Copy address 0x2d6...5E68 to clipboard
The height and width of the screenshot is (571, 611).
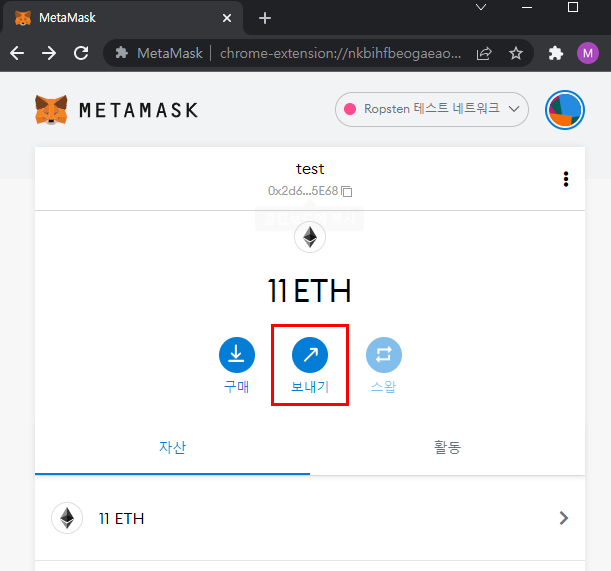pyautogui.click(x=310, y=191)
